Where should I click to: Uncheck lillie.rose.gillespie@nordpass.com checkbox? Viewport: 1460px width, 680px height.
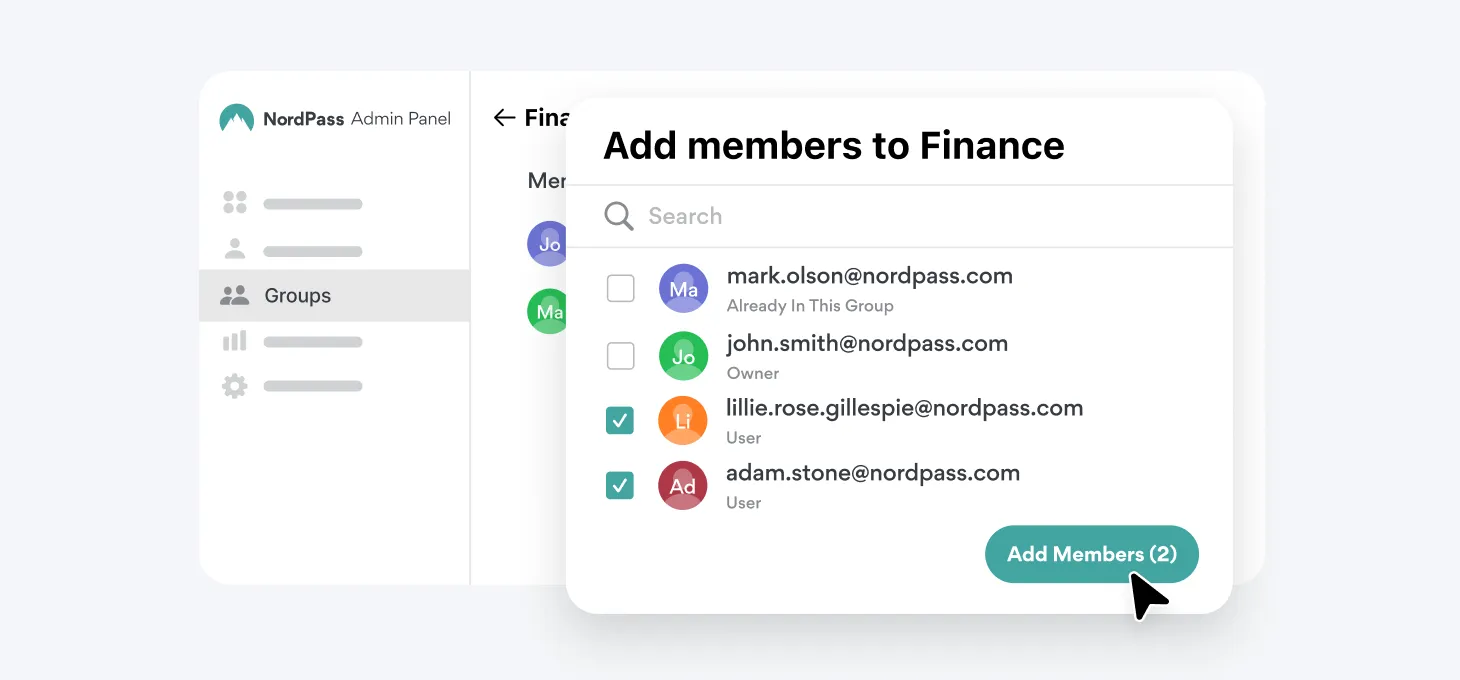(x=620, y=421)
